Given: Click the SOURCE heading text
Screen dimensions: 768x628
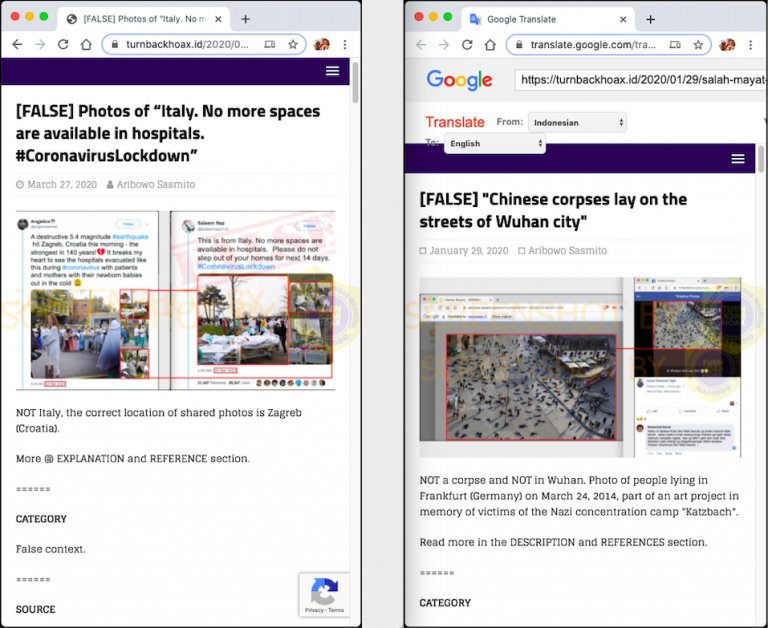Looking at the screenshot, I should pyautogui.click(x=35, y=609).
